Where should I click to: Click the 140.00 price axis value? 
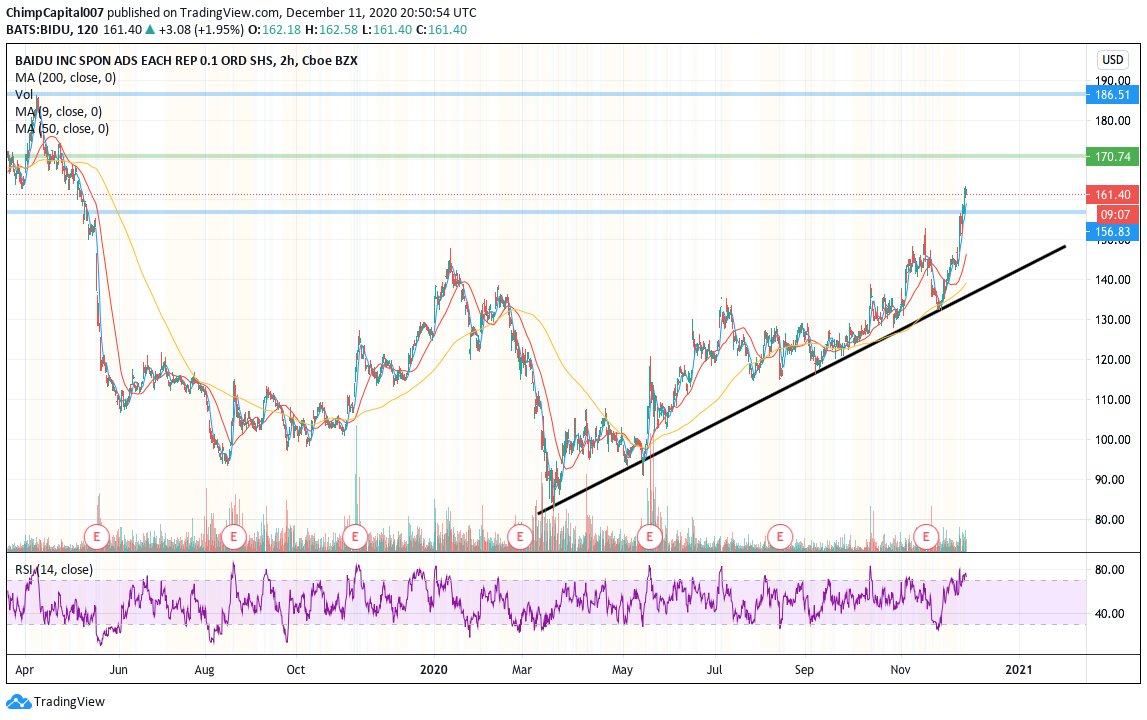click(x=1113, y=280)
